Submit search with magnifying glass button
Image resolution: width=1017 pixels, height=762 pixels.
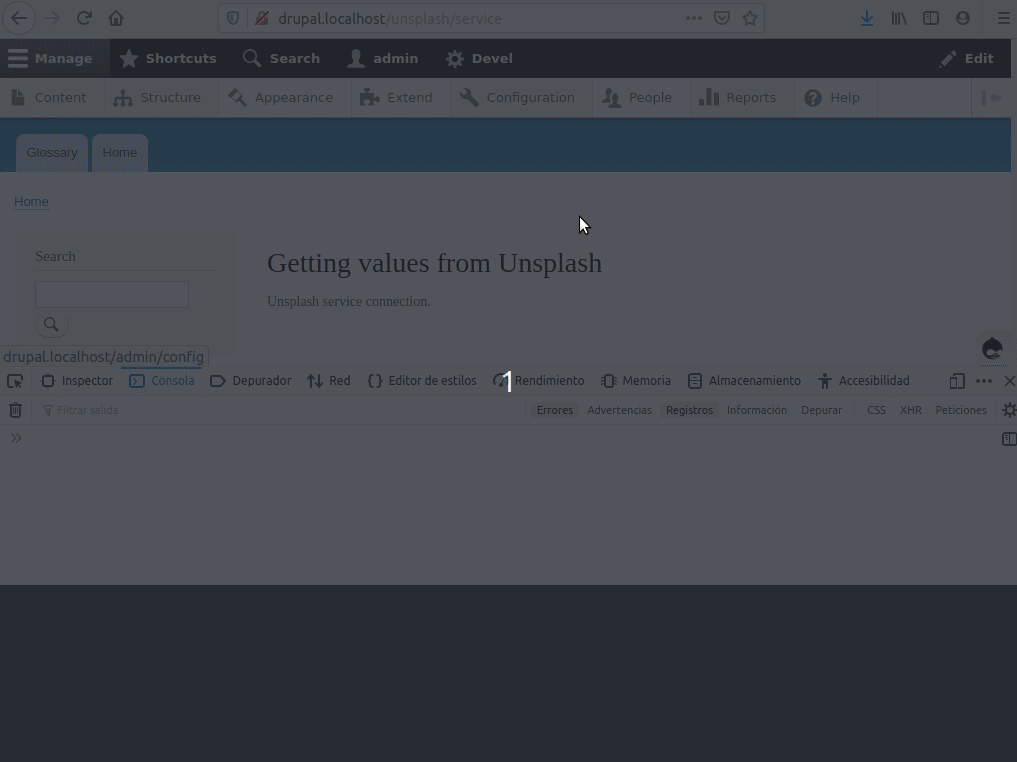tap(51, 324)
